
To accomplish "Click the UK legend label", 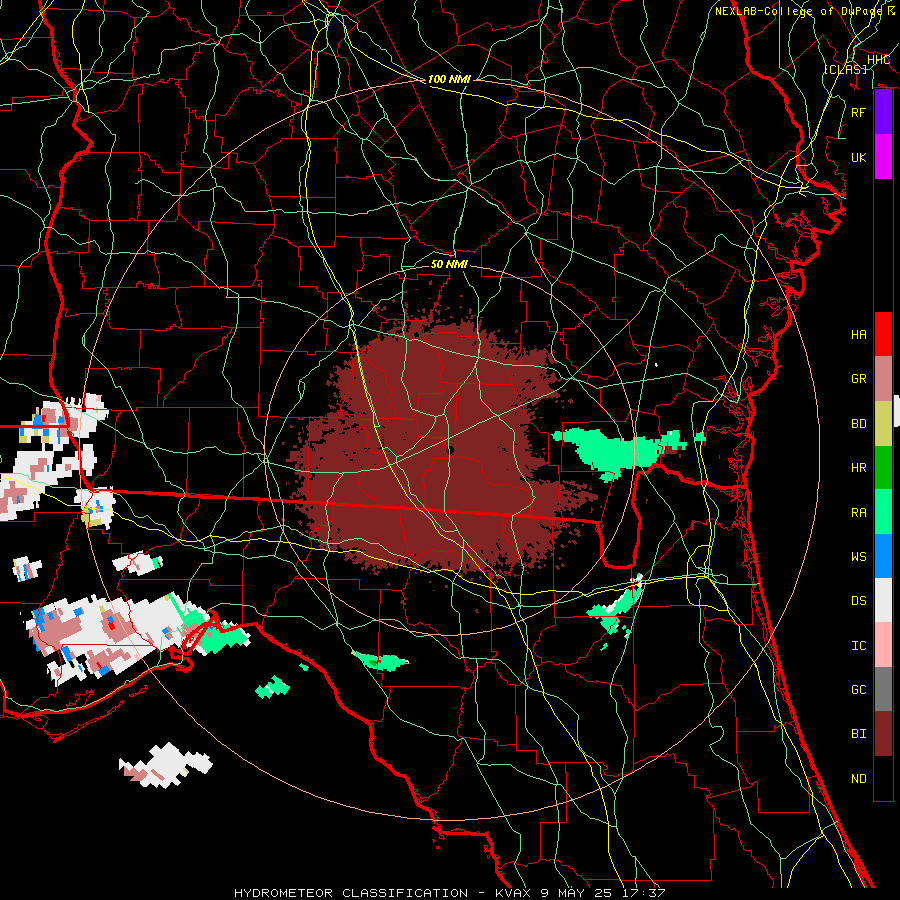I will point(859,157).
